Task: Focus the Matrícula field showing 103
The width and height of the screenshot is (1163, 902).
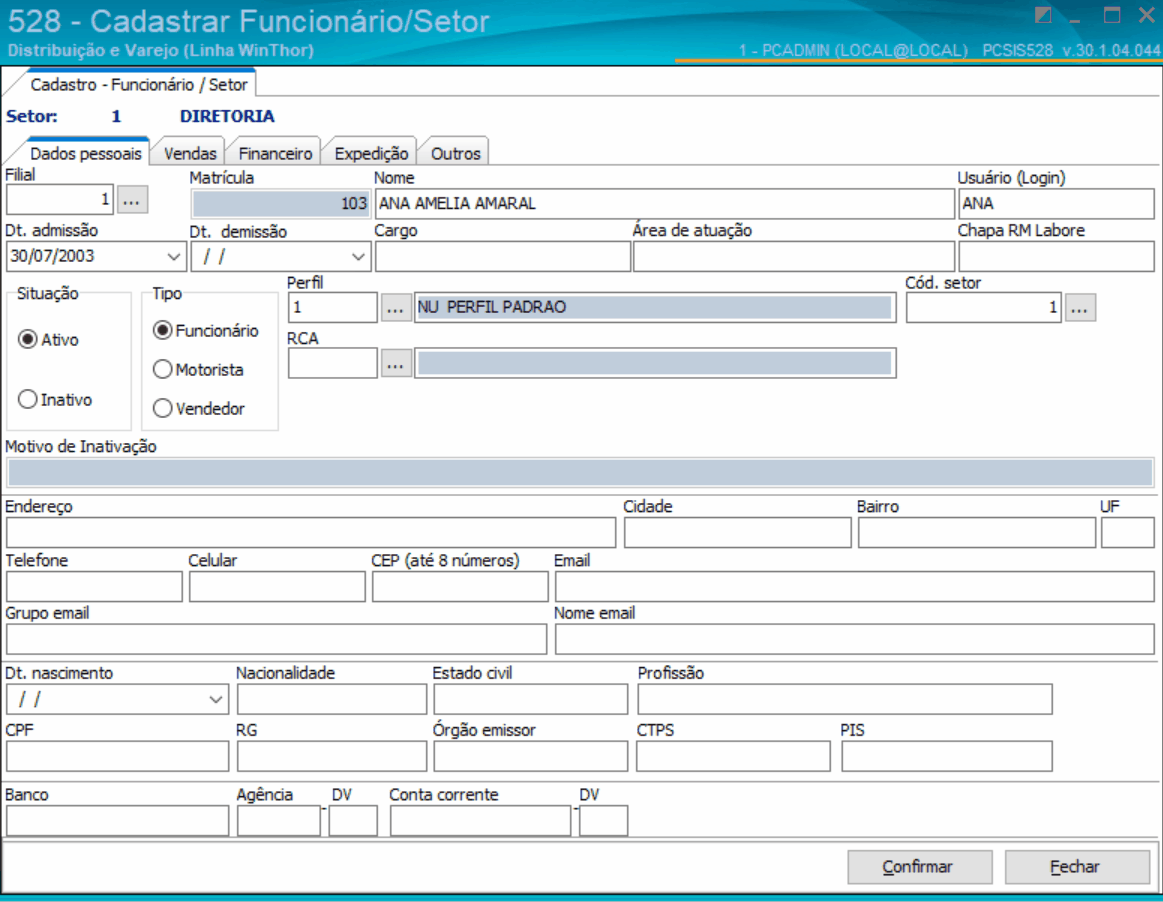Action: pos(280,204)
